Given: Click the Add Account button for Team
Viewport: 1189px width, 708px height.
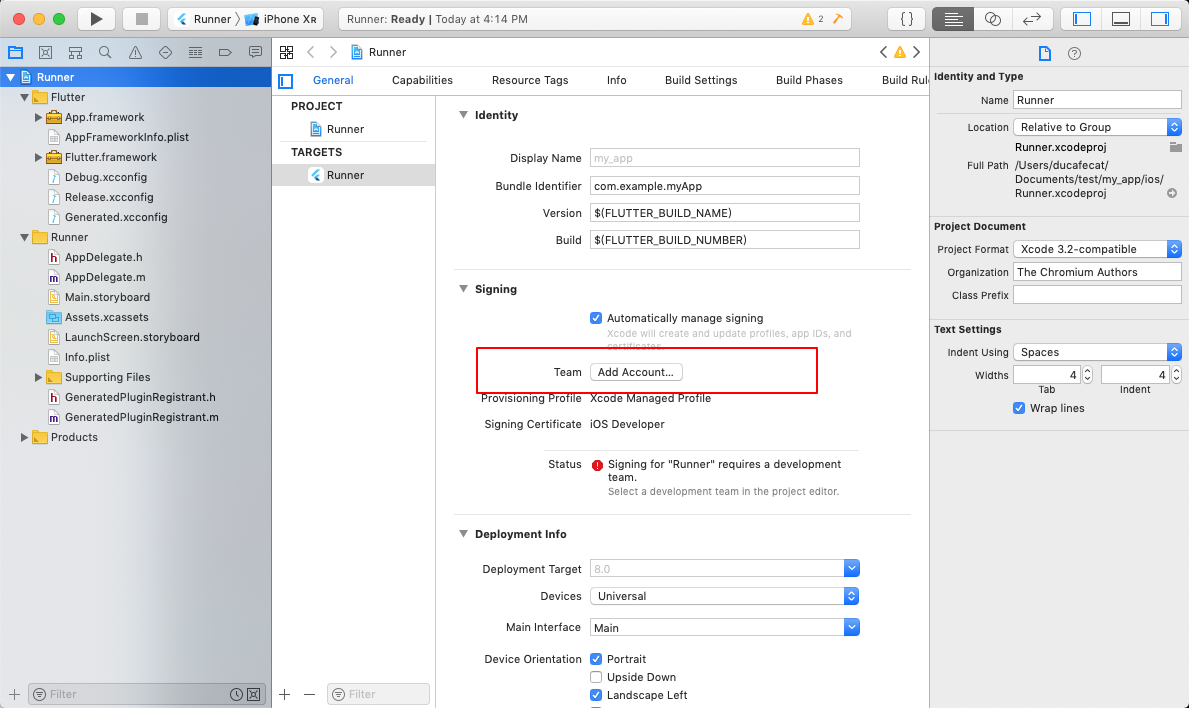Looking at the screenshot, I should click(636, 372).
